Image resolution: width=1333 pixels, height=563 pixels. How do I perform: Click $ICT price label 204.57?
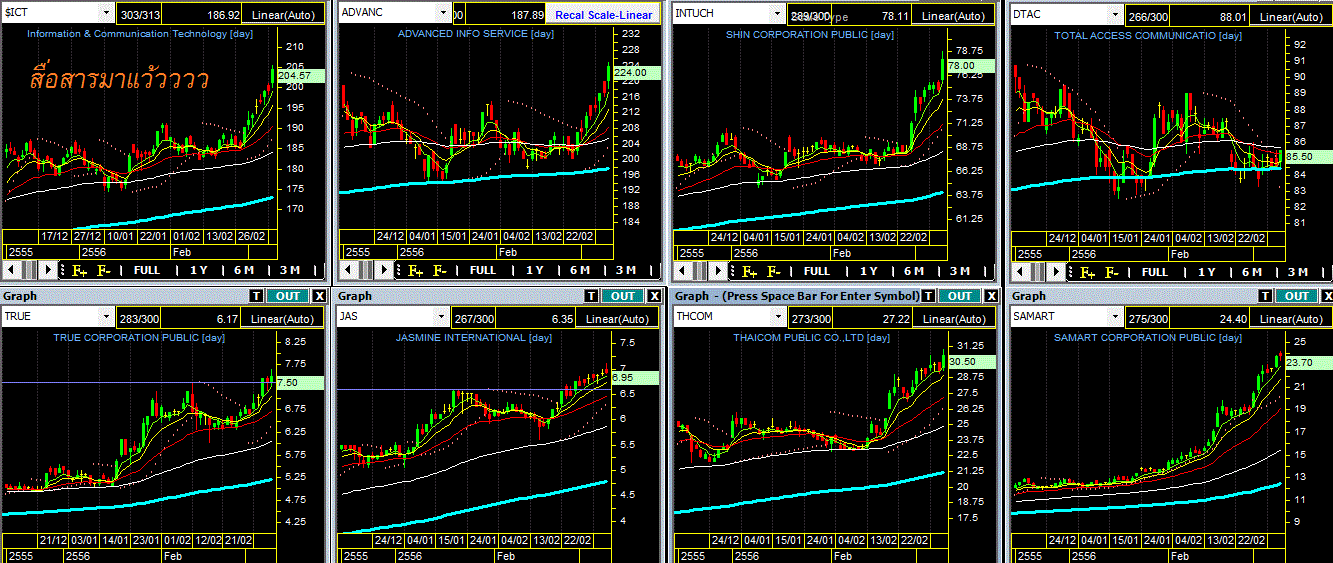(x=302, y=76)
